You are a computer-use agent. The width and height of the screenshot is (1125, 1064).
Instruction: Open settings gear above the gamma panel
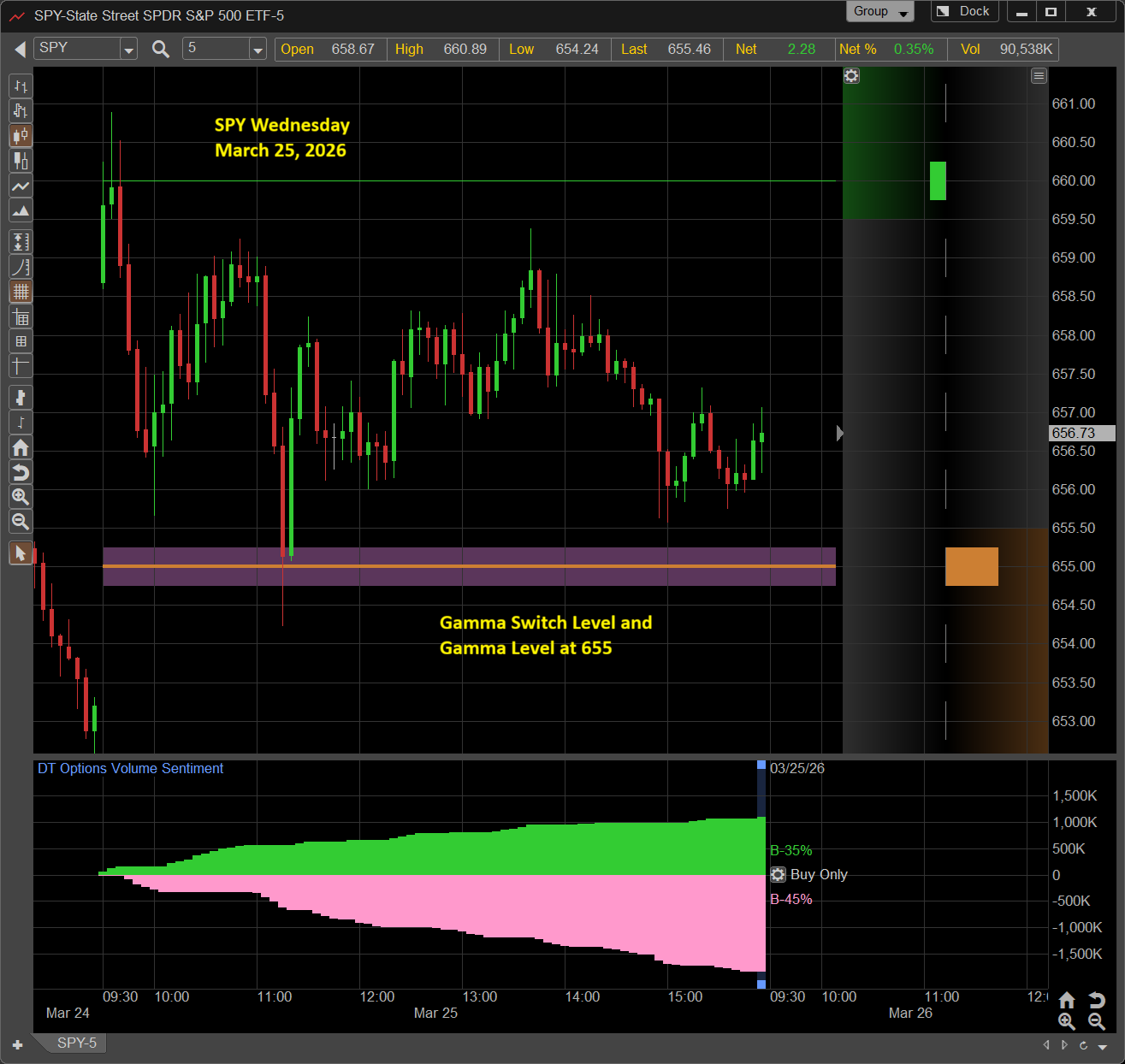tap(851, 76)
